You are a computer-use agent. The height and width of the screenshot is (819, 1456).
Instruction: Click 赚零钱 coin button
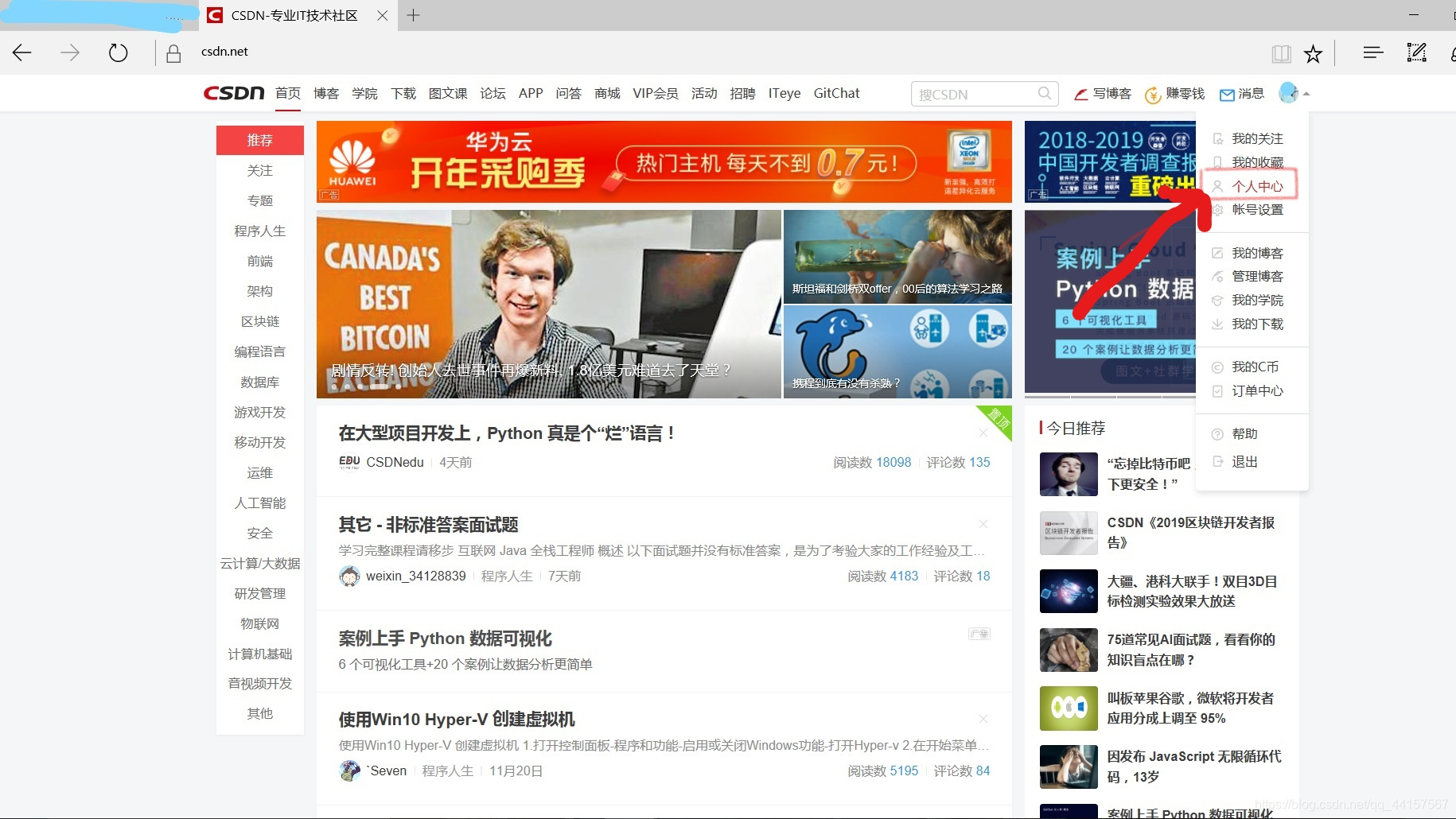click(x=1174, y=94)
